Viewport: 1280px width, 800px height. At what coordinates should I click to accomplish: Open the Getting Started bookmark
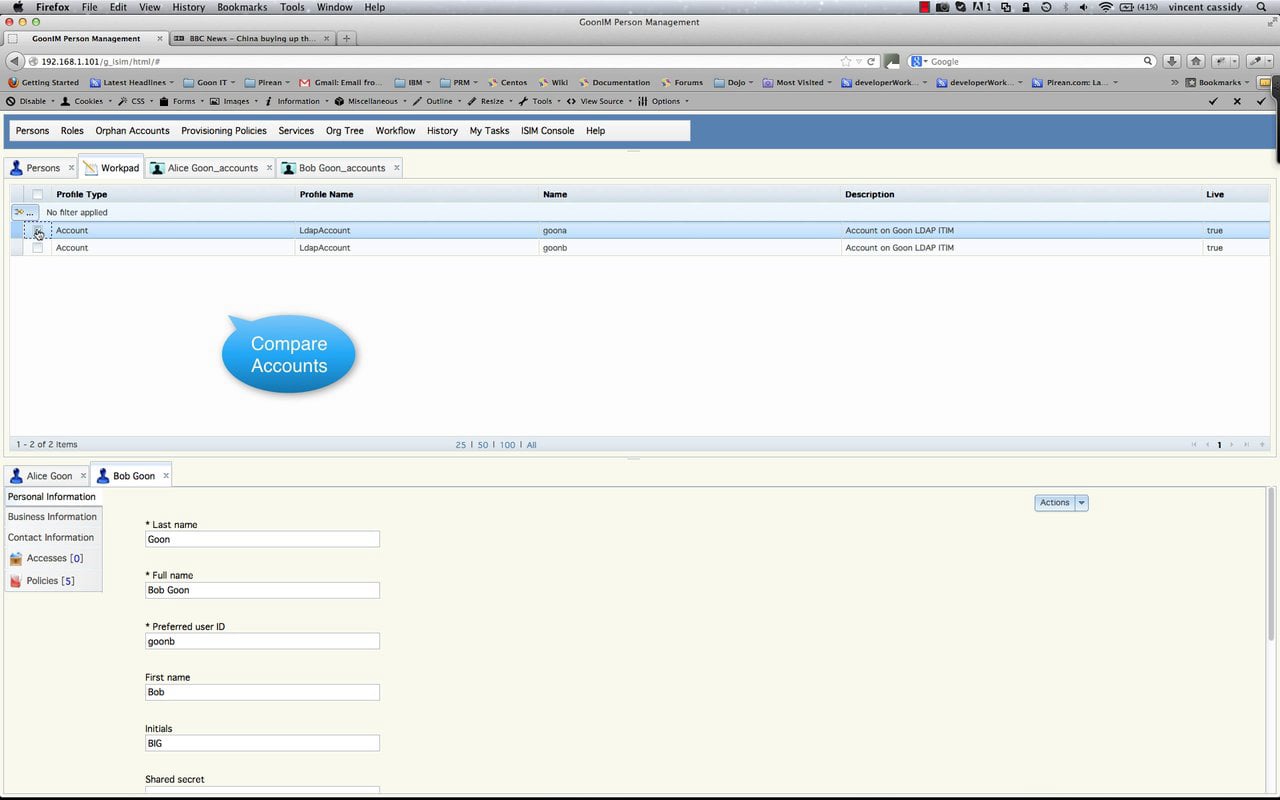click(43, 82)
